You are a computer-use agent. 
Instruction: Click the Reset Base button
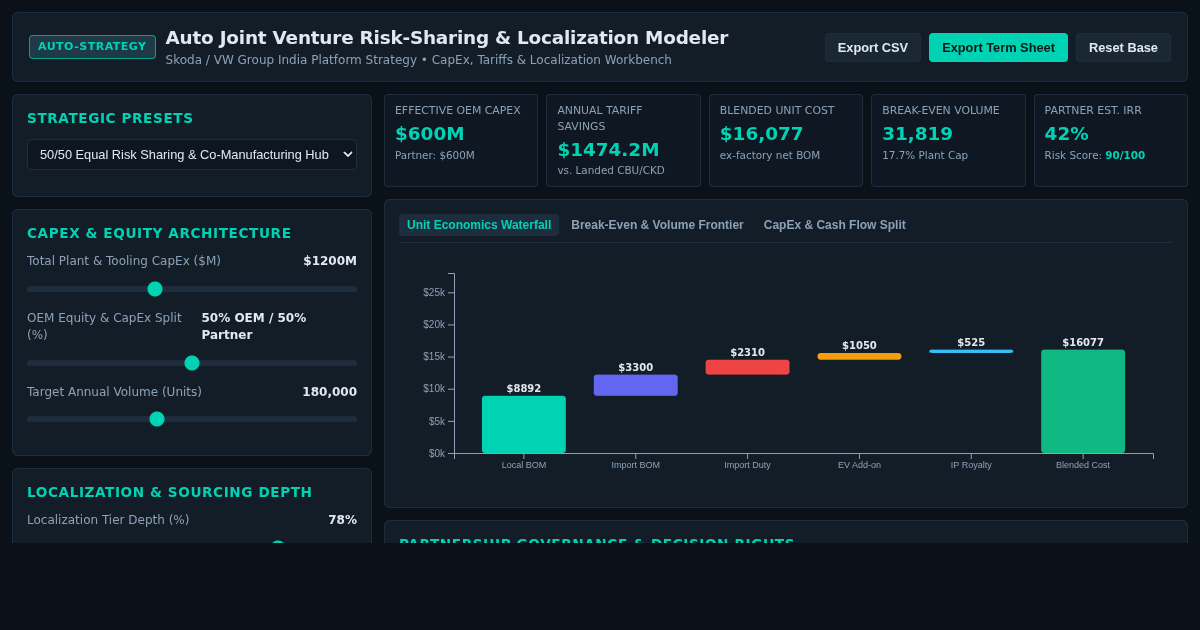coord(1123,47)
